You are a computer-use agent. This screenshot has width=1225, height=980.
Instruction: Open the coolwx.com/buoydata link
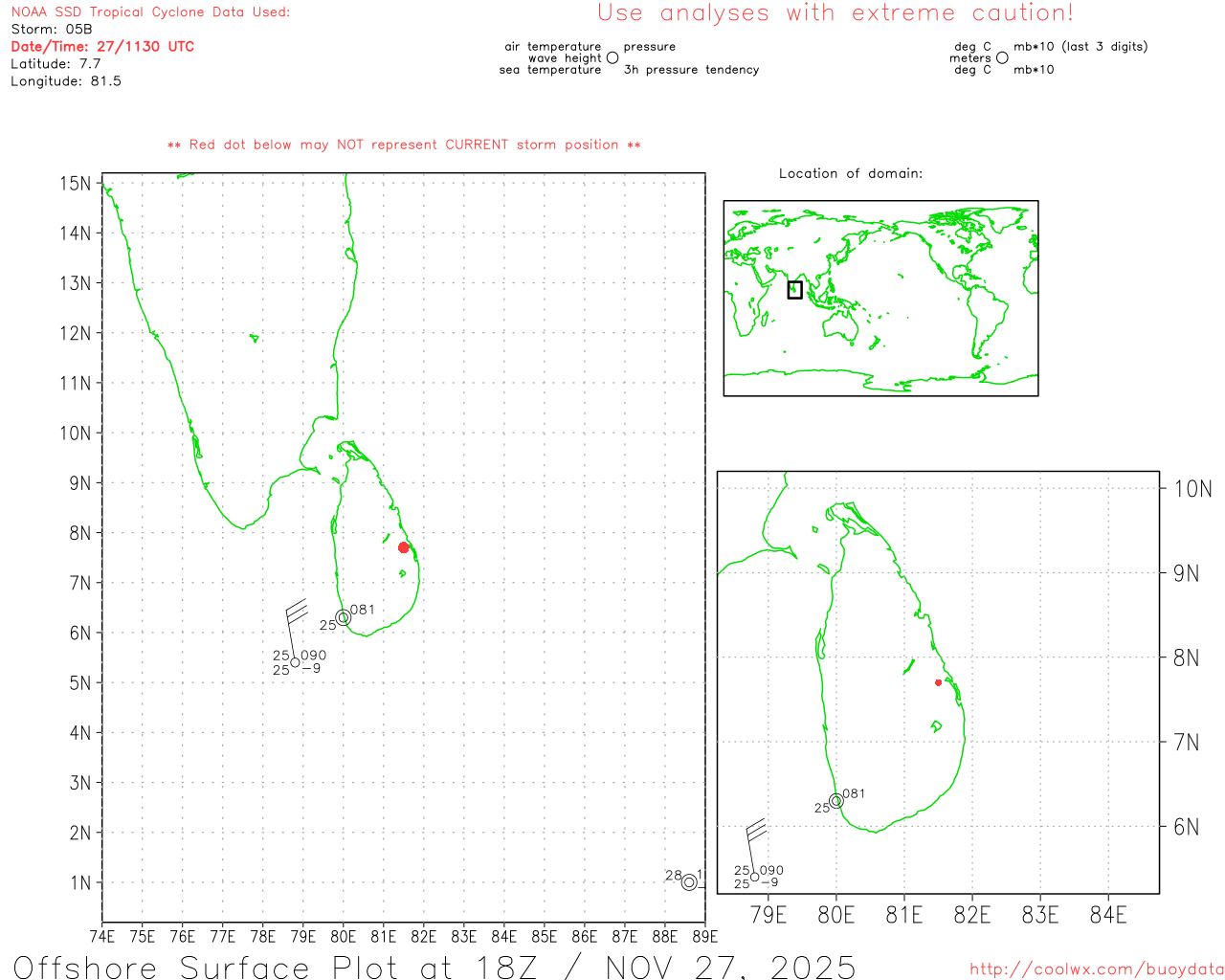click(1097, 969)
